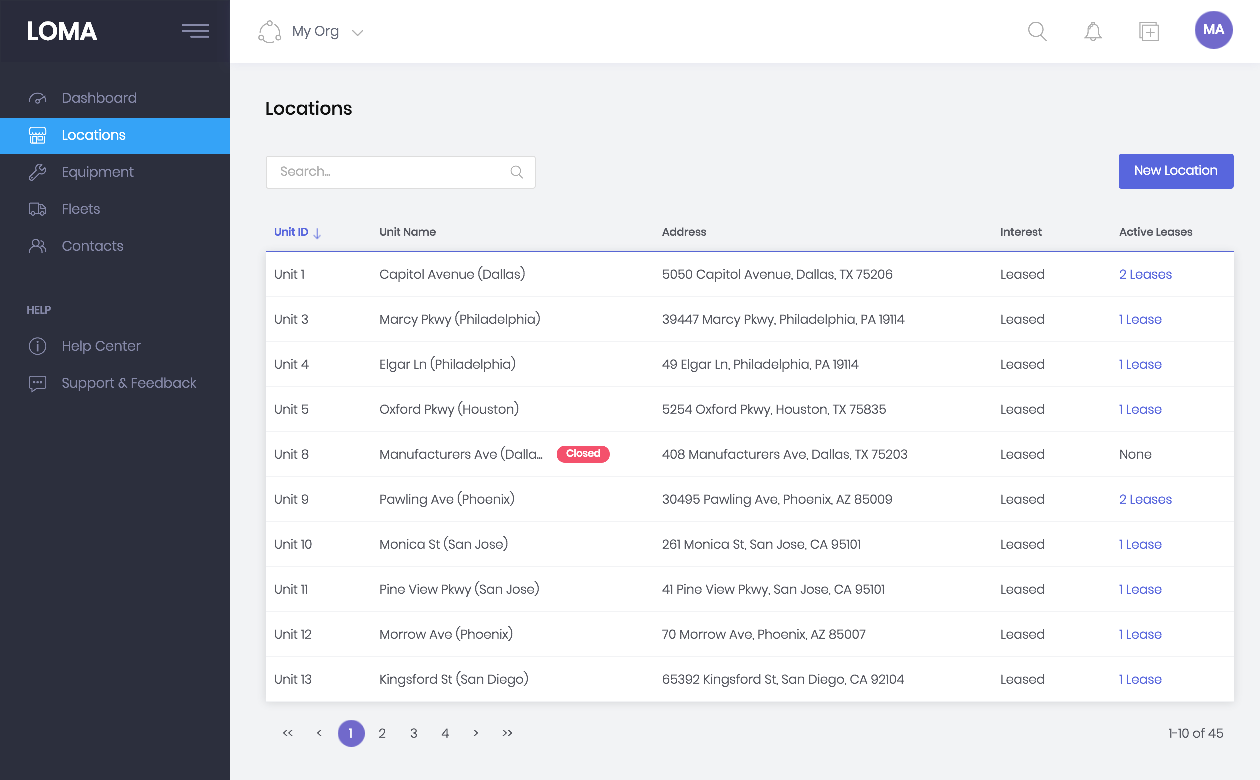This screenshot has width=1260, height=780.
Task: Click the New Location button
Action: pos(1175,171)
